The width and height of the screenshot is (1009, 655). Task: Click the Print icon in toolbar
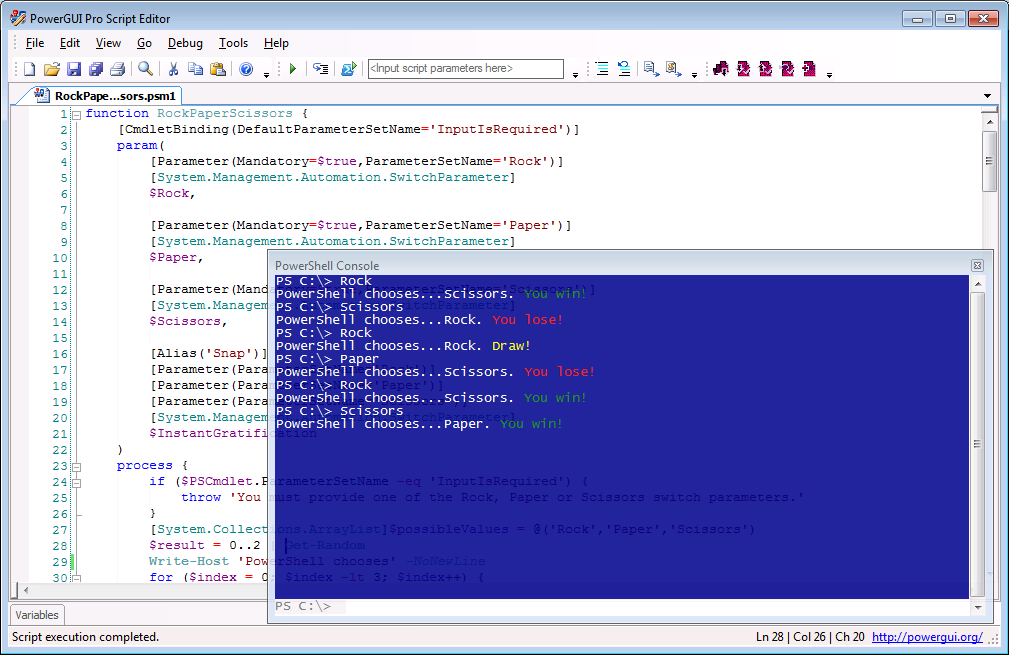point(117,69)
